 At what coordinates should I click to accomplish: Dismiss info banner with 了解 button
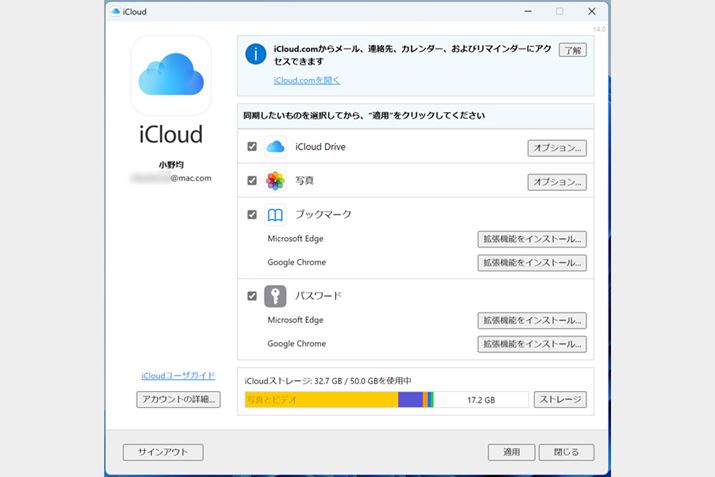(573, 50)
